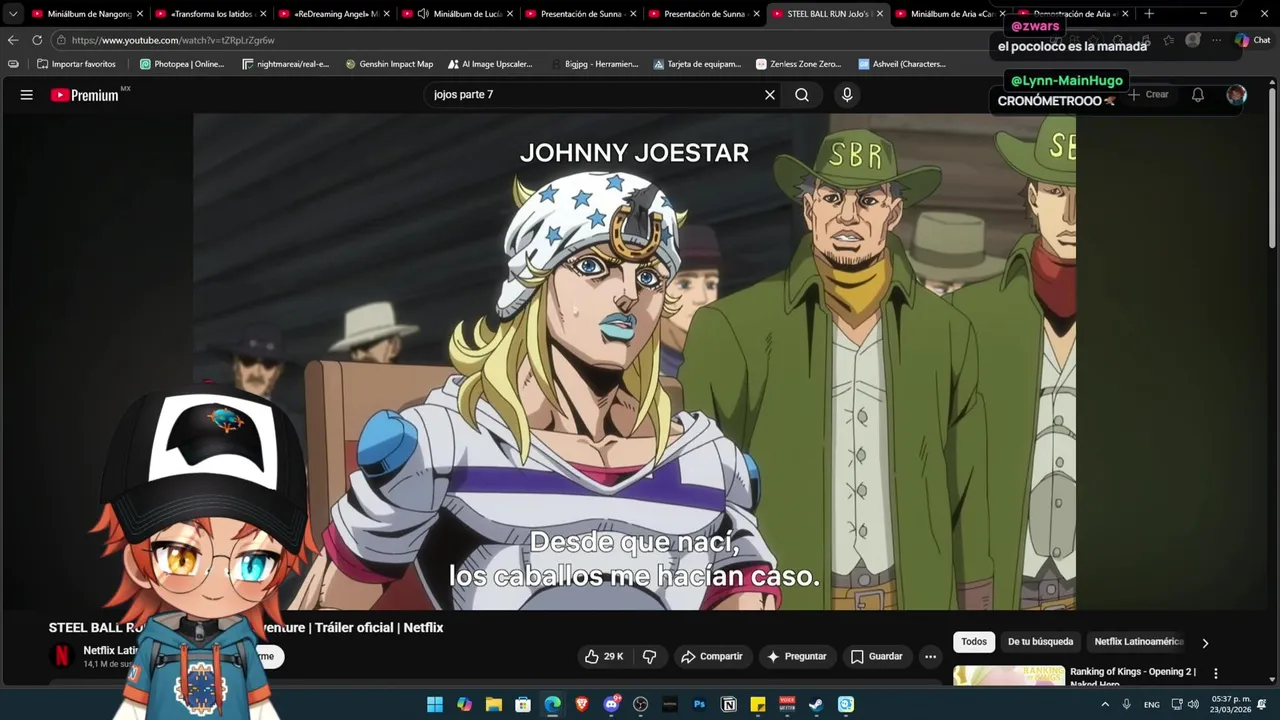Open more actions three-dot menu under video
The width and height of the screenshot is (1280, 720).
(x=930, y=656)
